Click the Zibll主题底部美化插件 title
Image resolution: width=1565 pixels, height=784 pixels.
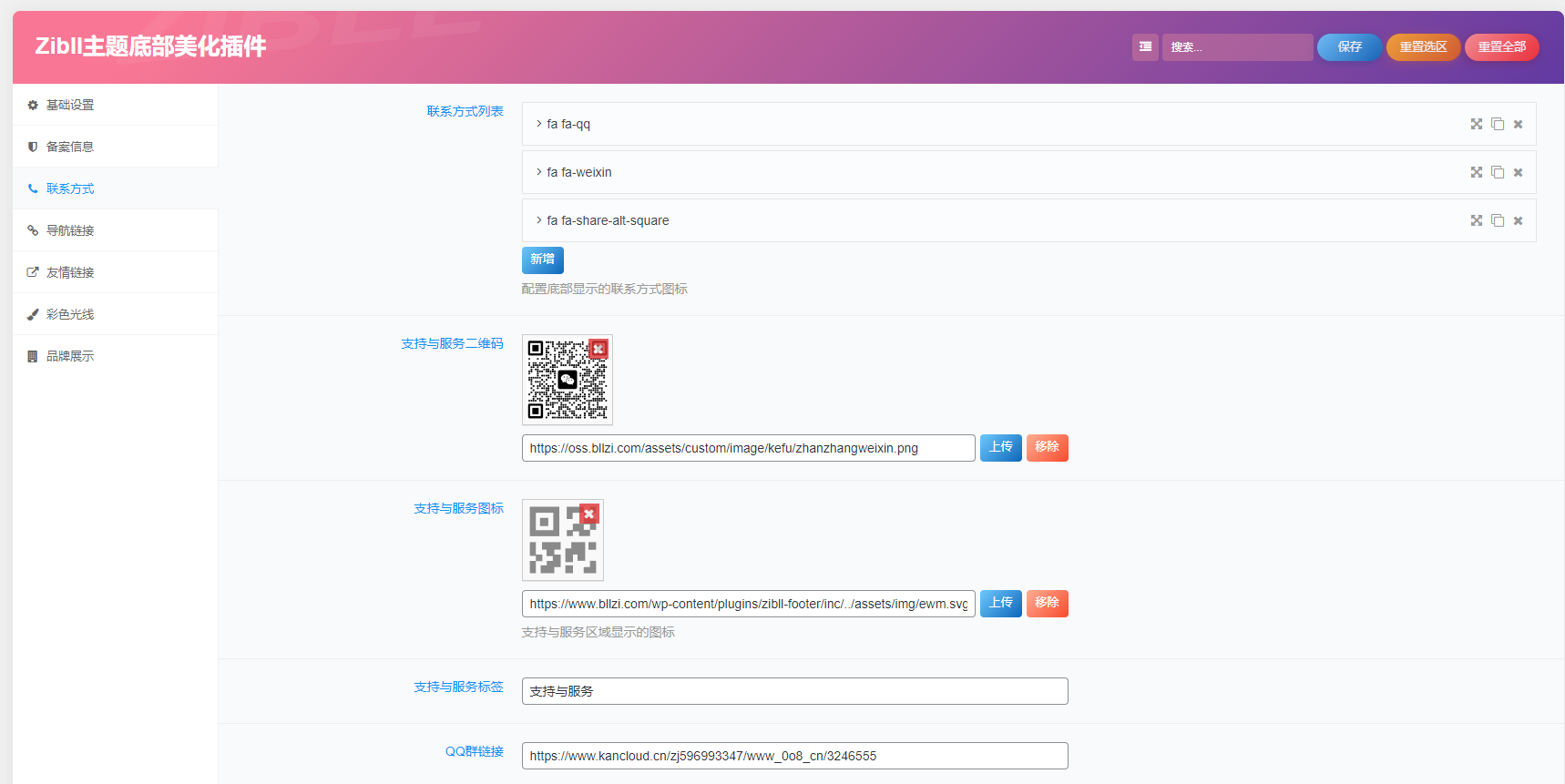[x=151, y=46]
